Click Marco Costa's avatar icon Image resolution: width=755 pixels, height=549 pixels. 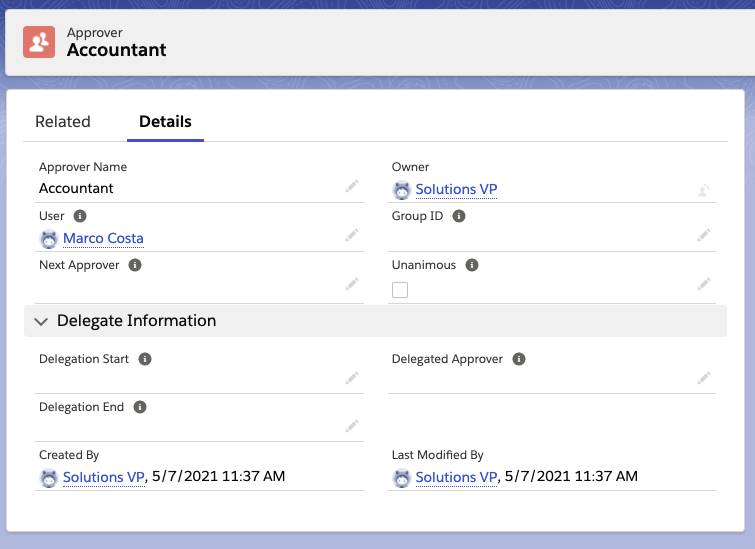point(49,239)
